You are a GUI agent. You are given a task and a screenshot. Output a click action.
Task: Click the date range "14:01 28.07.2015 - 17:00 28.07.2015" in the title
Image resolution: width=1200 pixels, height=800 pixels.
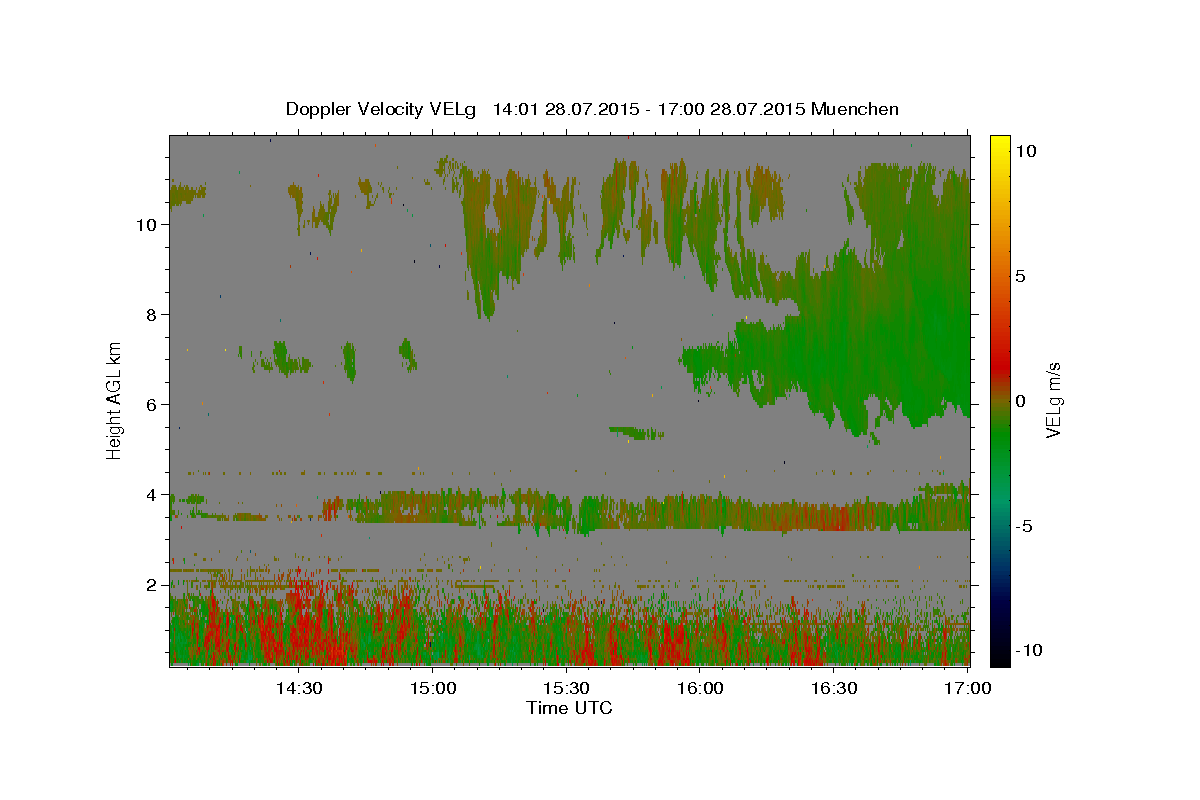[x=650, y=109]
